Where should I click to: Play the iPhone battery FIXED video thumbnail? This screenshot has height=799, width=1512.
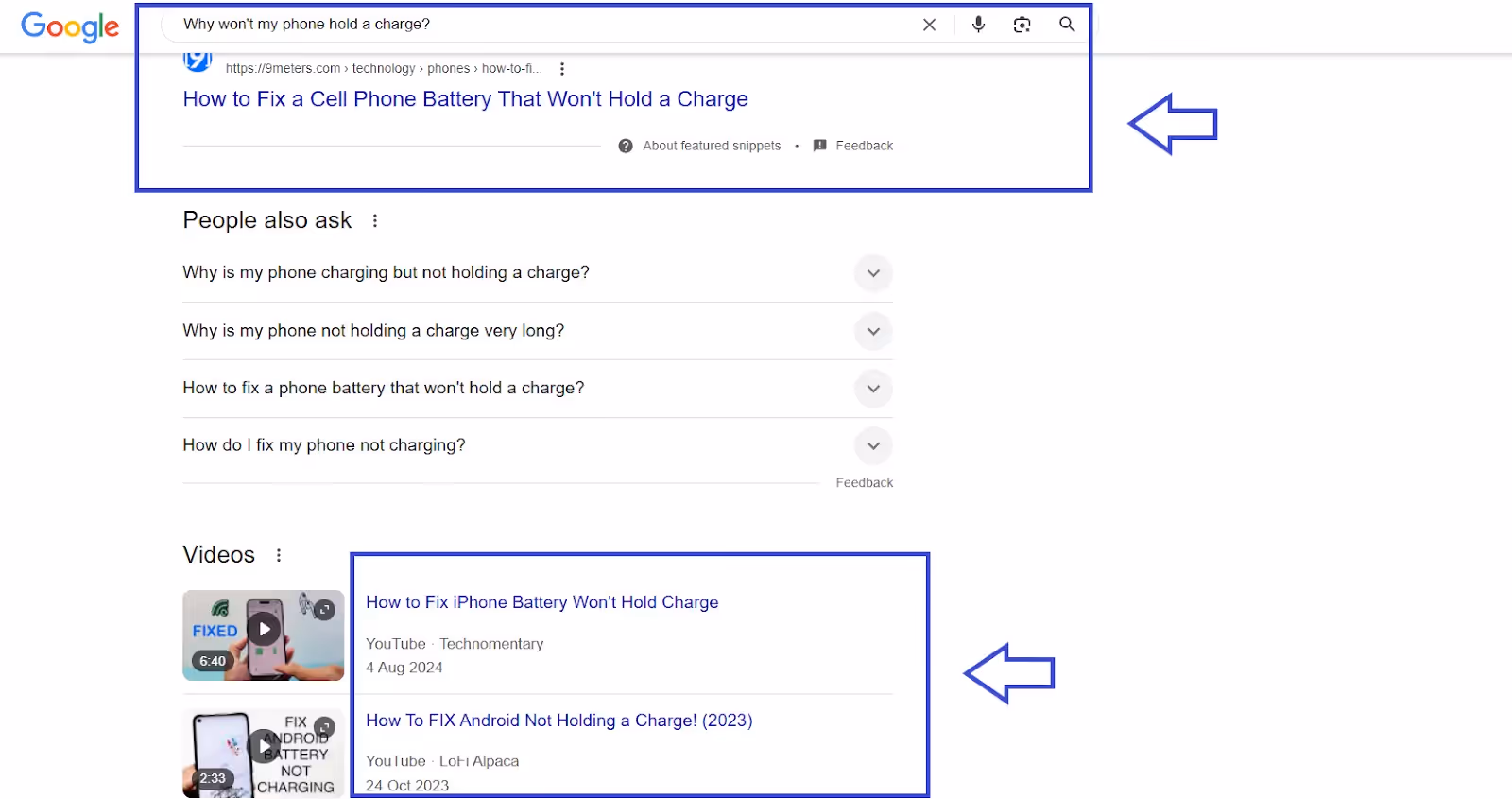coord(264,635)
